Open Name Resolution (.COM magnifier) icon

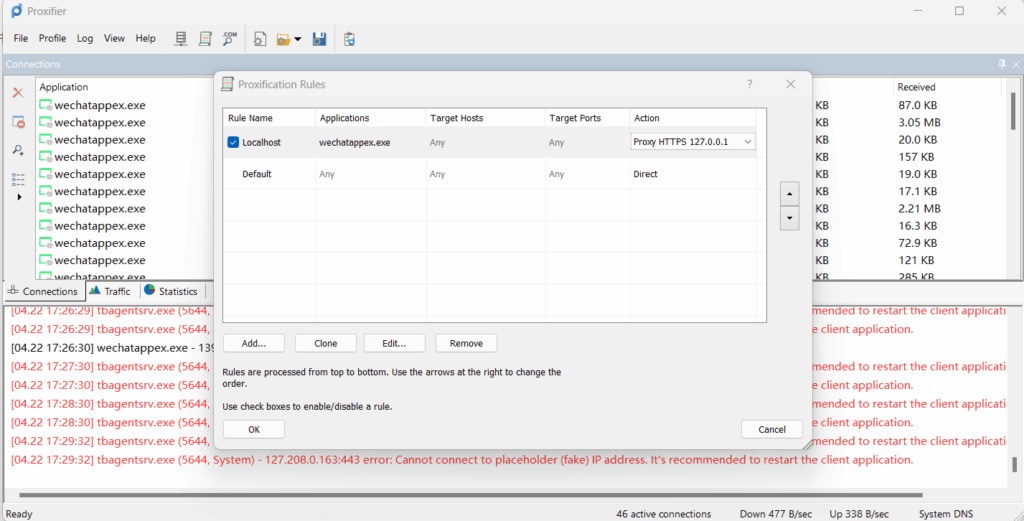pos(230,39)
